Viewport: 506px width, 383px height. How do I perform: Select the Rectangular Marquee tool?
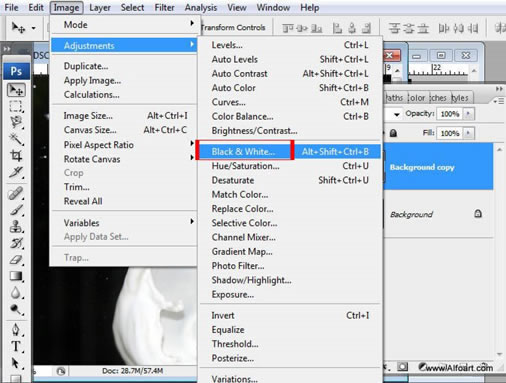[16, 107]
